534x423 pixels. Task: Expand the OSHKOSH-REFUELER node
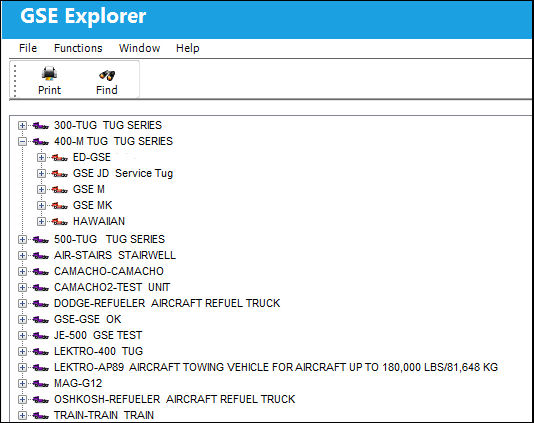pyautogui.click(x=22, y=400)
